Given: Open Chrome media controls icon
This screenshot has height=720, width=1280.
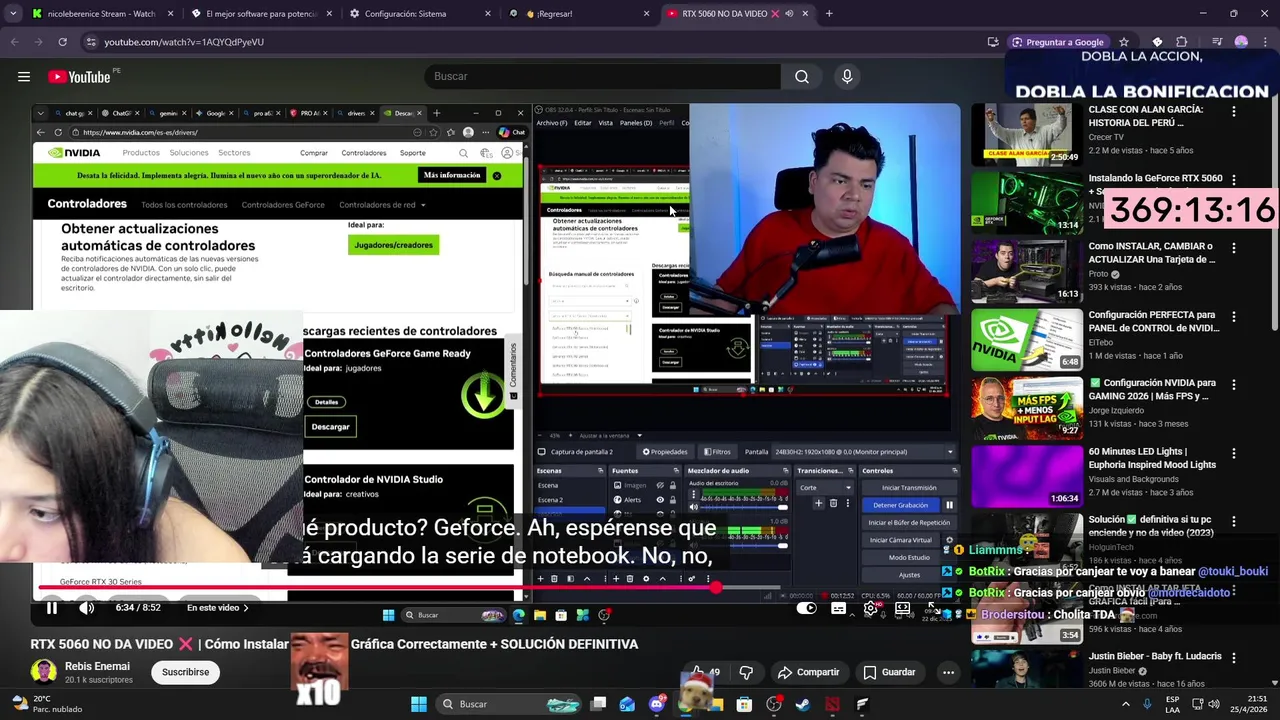Looking at the screenshot, I should tap(1217, 42).
